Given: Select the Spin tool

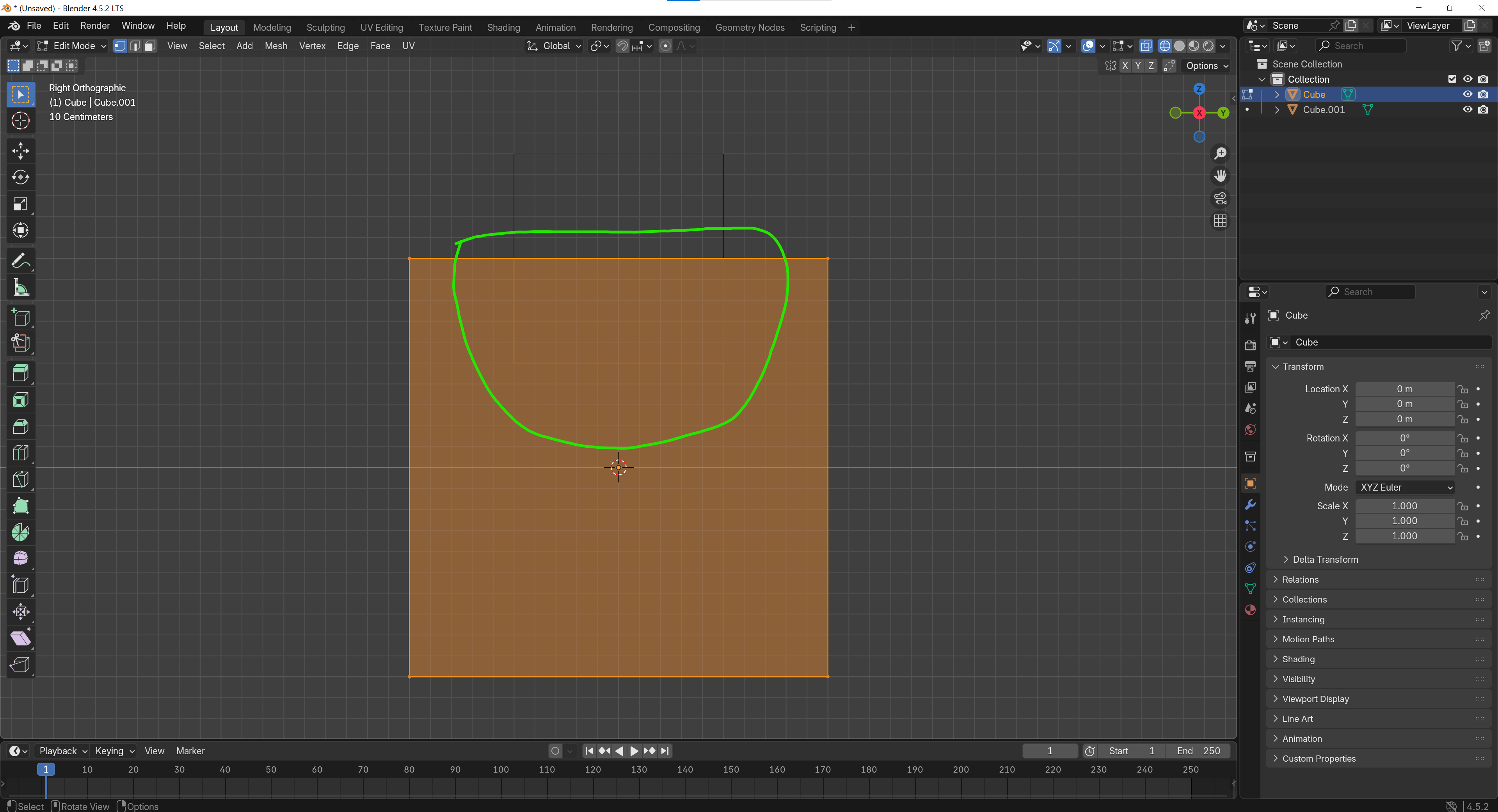Looking at the screenshot, I should coord(20,532).
